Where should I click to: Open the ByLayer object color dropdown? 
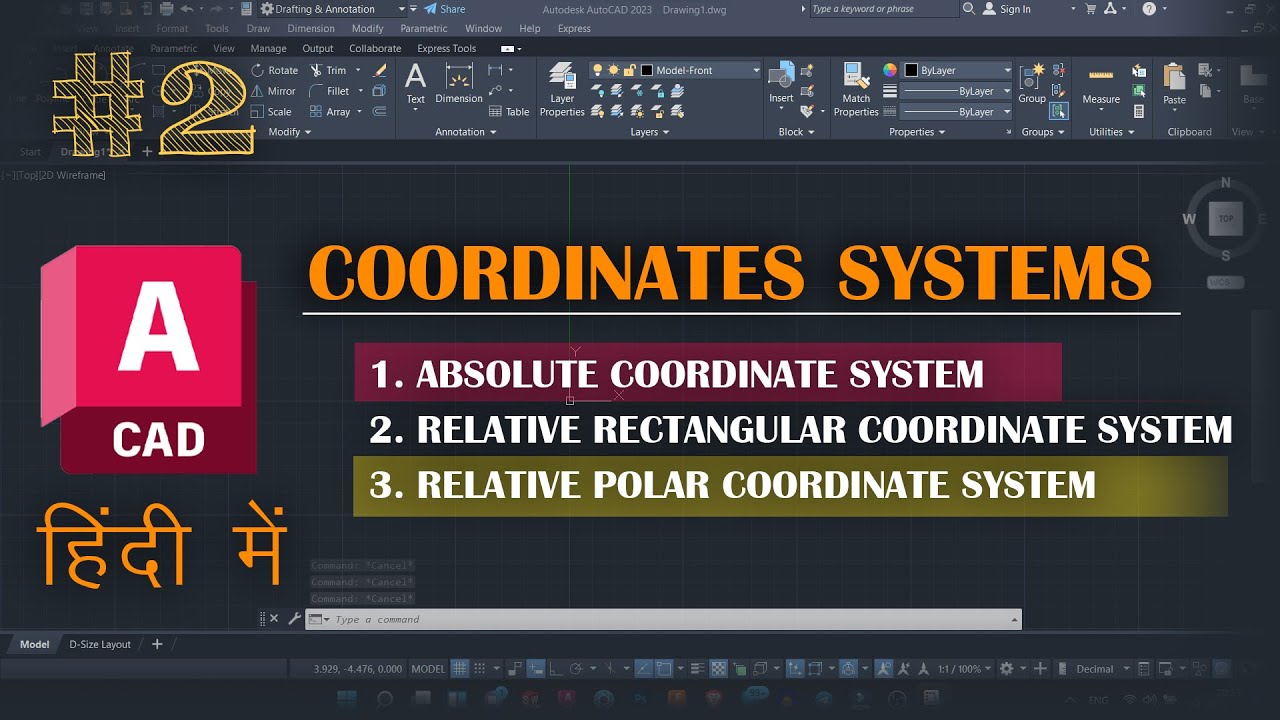coord(958,70)
